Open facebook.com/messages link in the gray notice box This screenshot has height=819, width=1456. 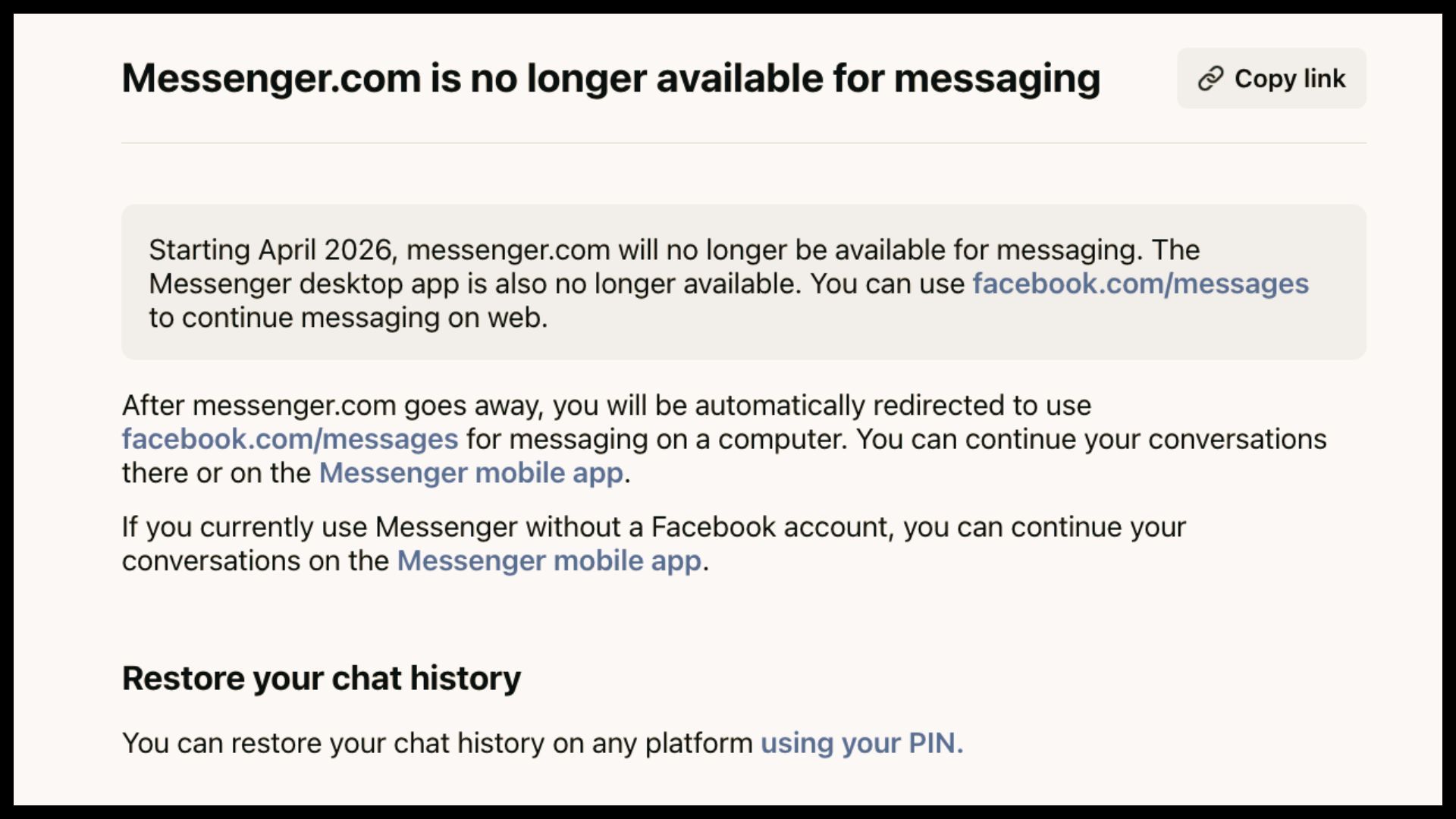[1141, 284]
